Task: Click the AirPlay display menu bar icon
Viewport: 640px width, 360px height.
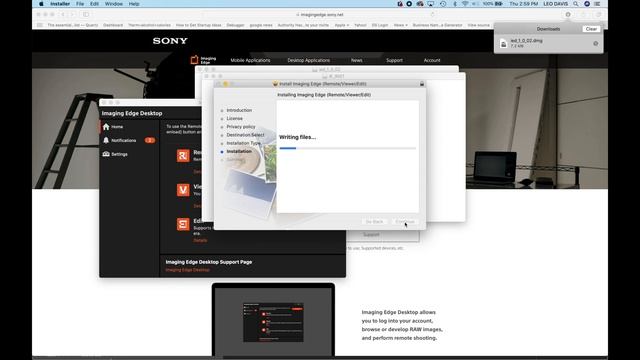Action: tap(431, 4)
